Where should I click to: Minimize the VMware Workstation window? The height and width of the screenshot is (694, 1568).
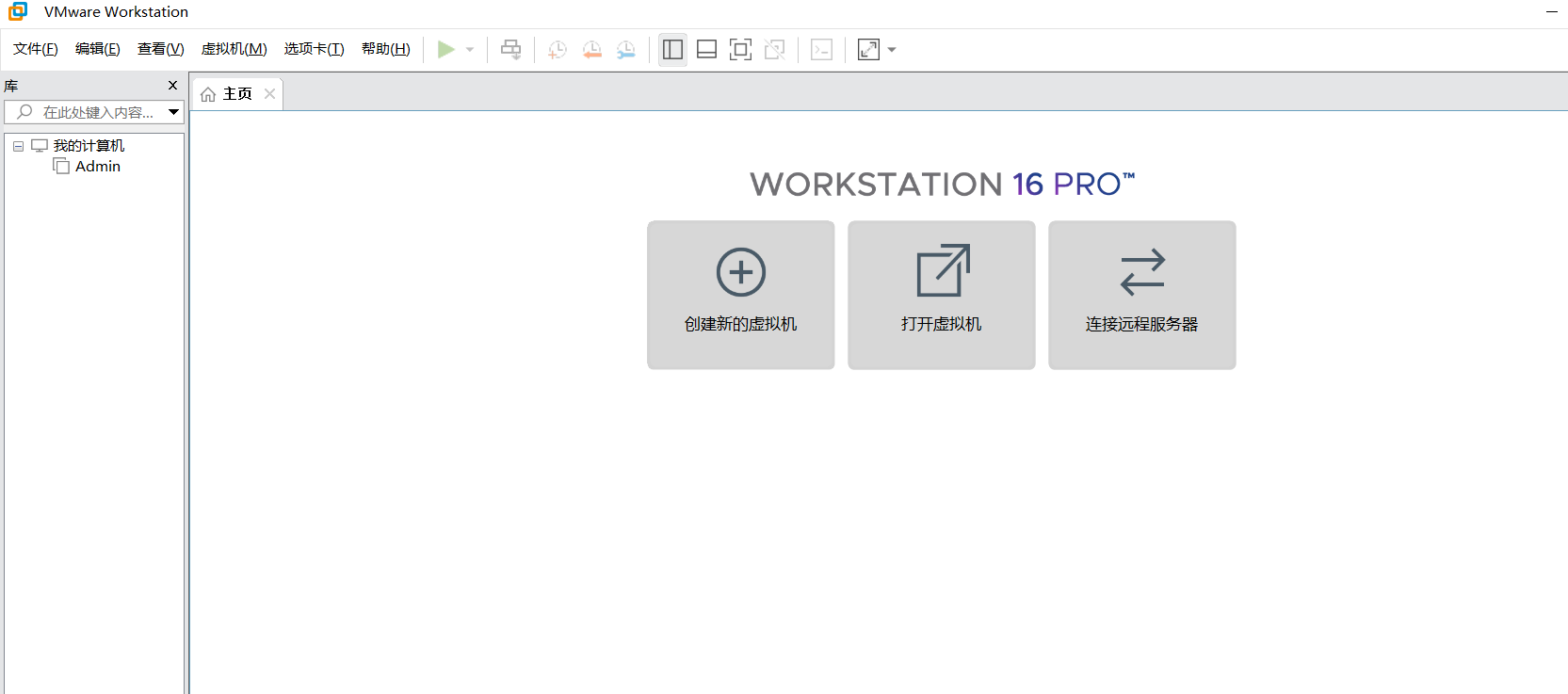(x=1552, y=12)
